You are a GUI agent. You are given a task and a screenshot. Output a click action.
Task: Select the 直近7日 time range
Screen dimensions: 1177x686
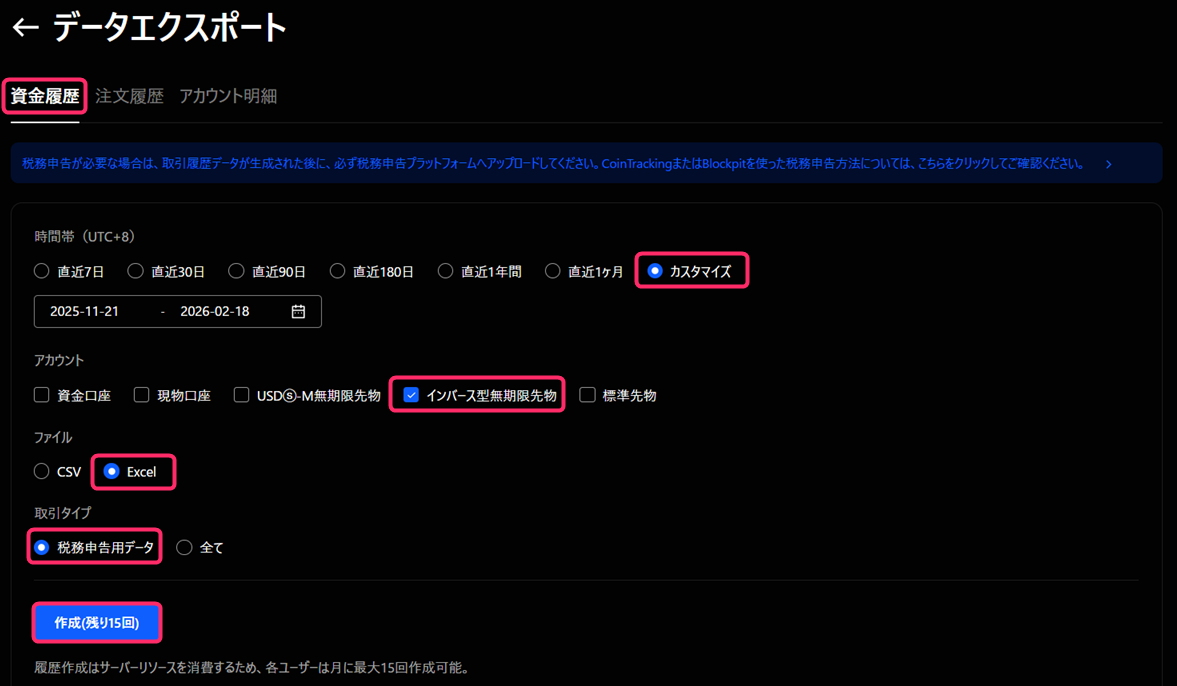(42, 271)
